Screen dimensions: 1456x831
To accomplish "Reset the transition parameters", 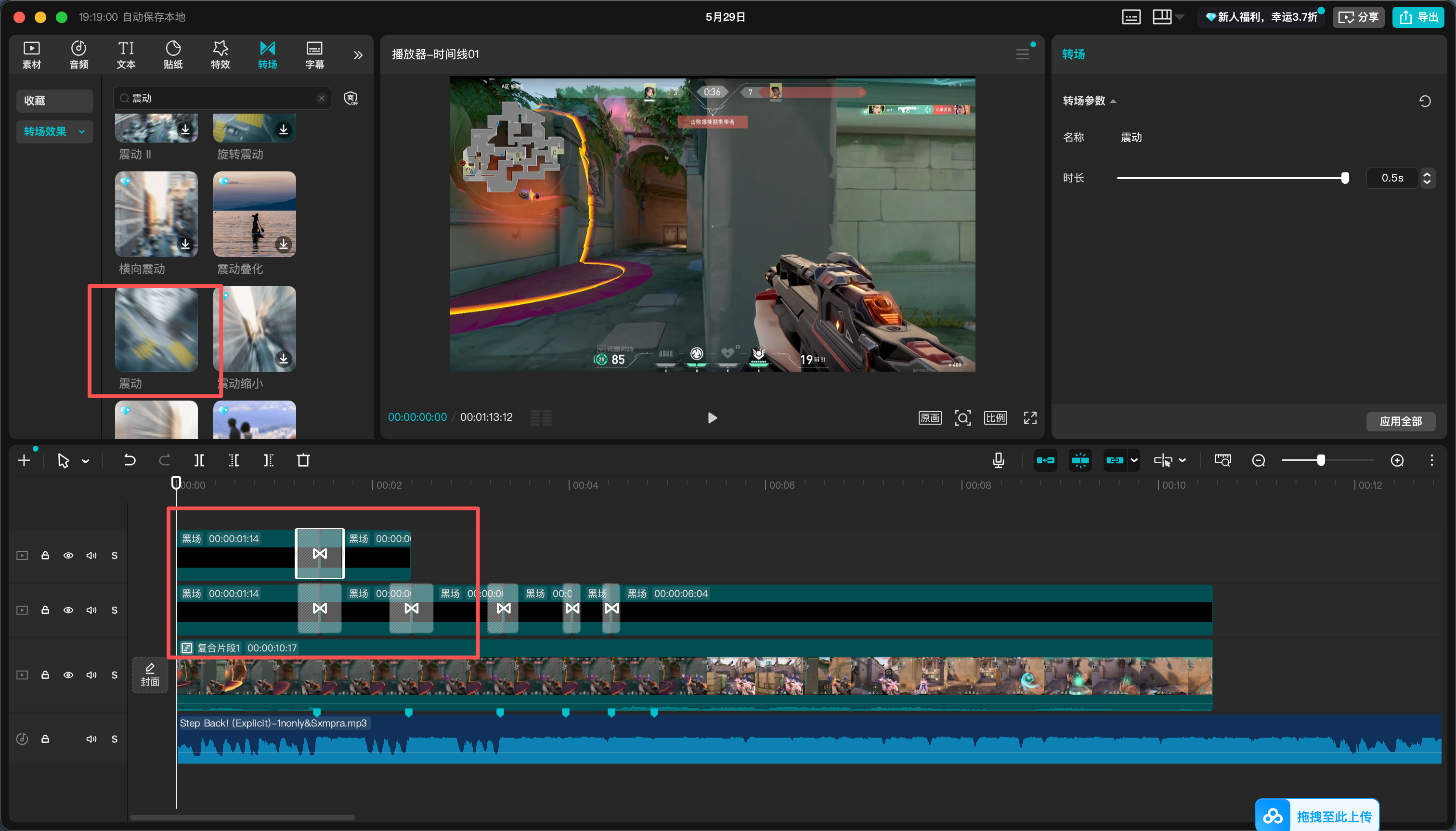I will pyautogui.click(x=1425, y=101).
